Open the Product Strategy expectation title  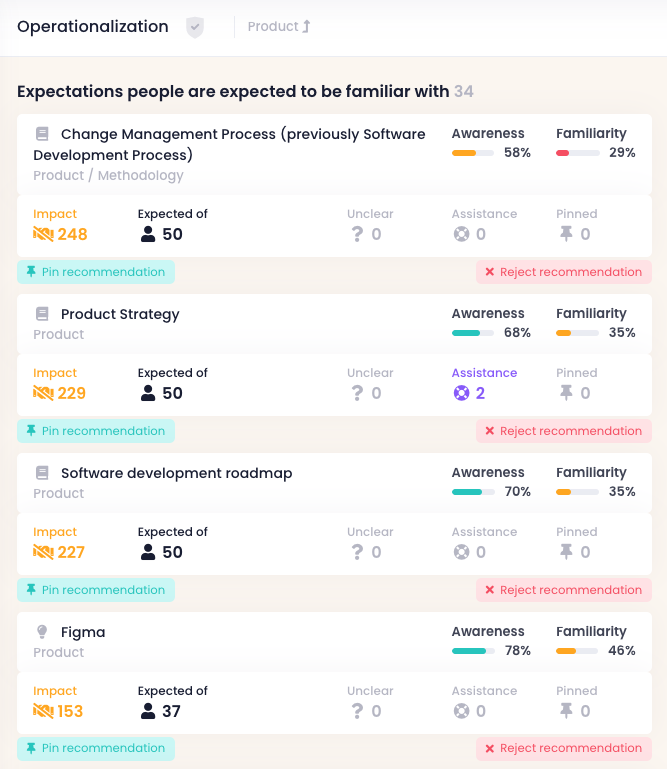[120, 314]
